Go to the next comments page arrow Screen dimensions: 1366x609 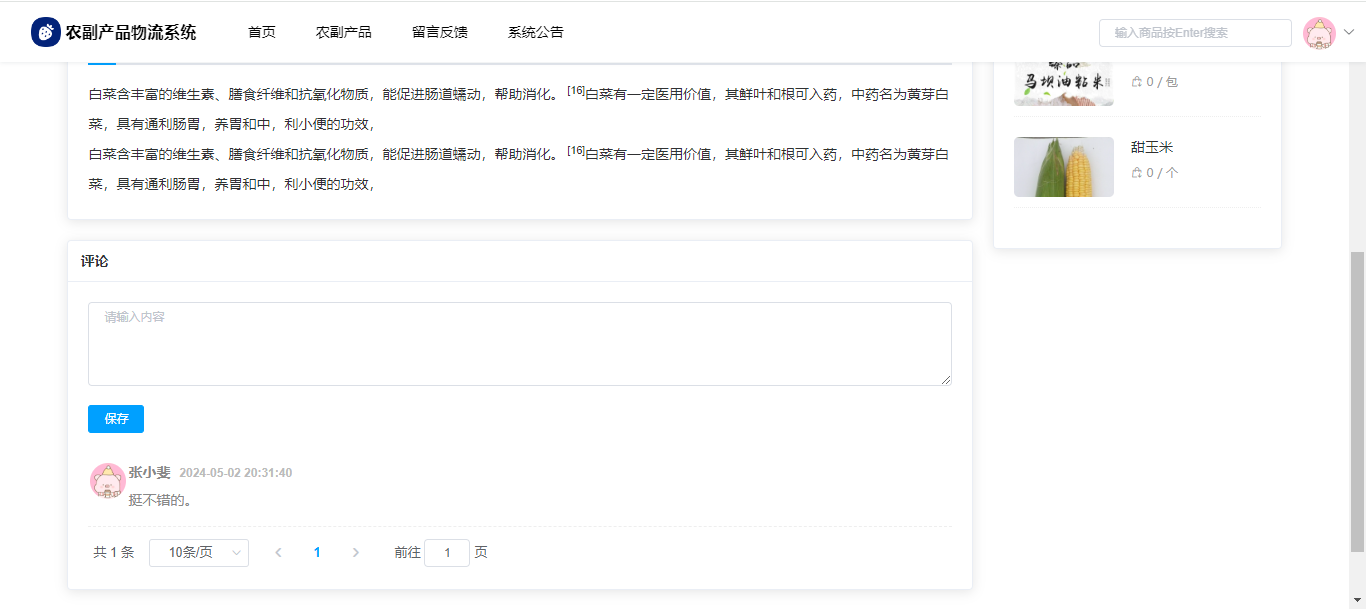point(356,553)
